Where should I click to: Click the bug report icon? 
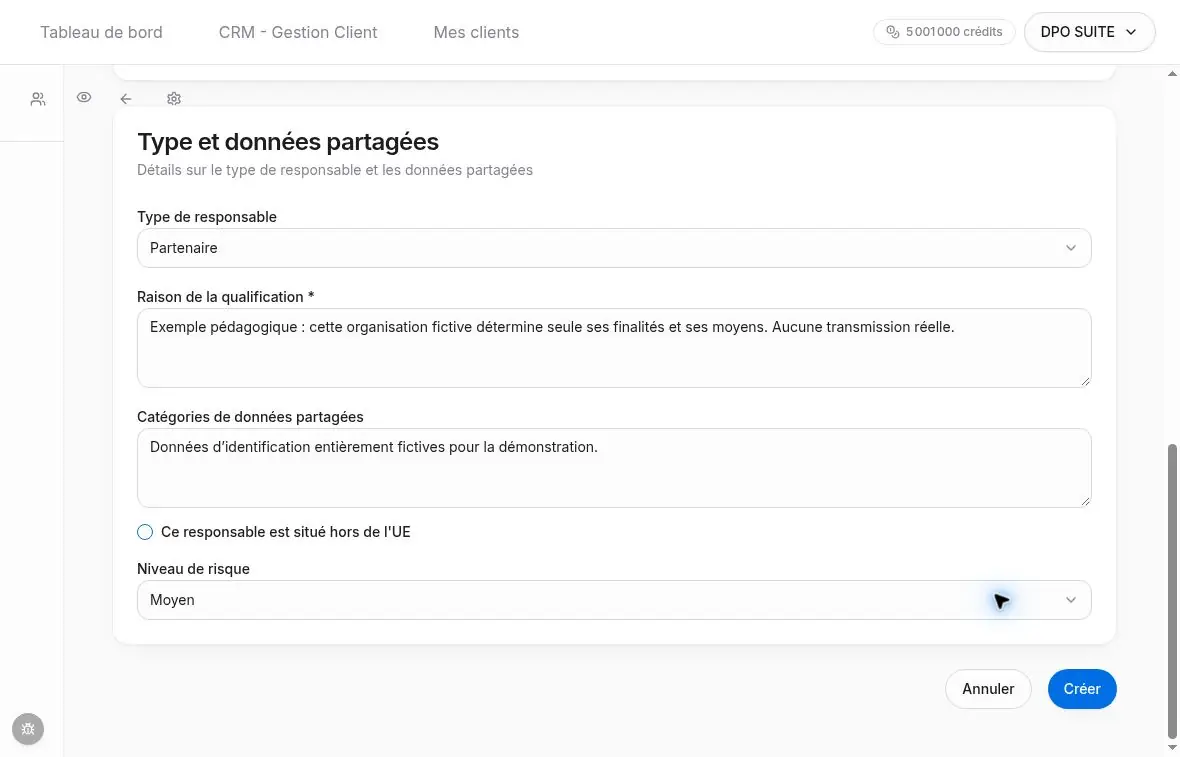click(x=28, y=728)
